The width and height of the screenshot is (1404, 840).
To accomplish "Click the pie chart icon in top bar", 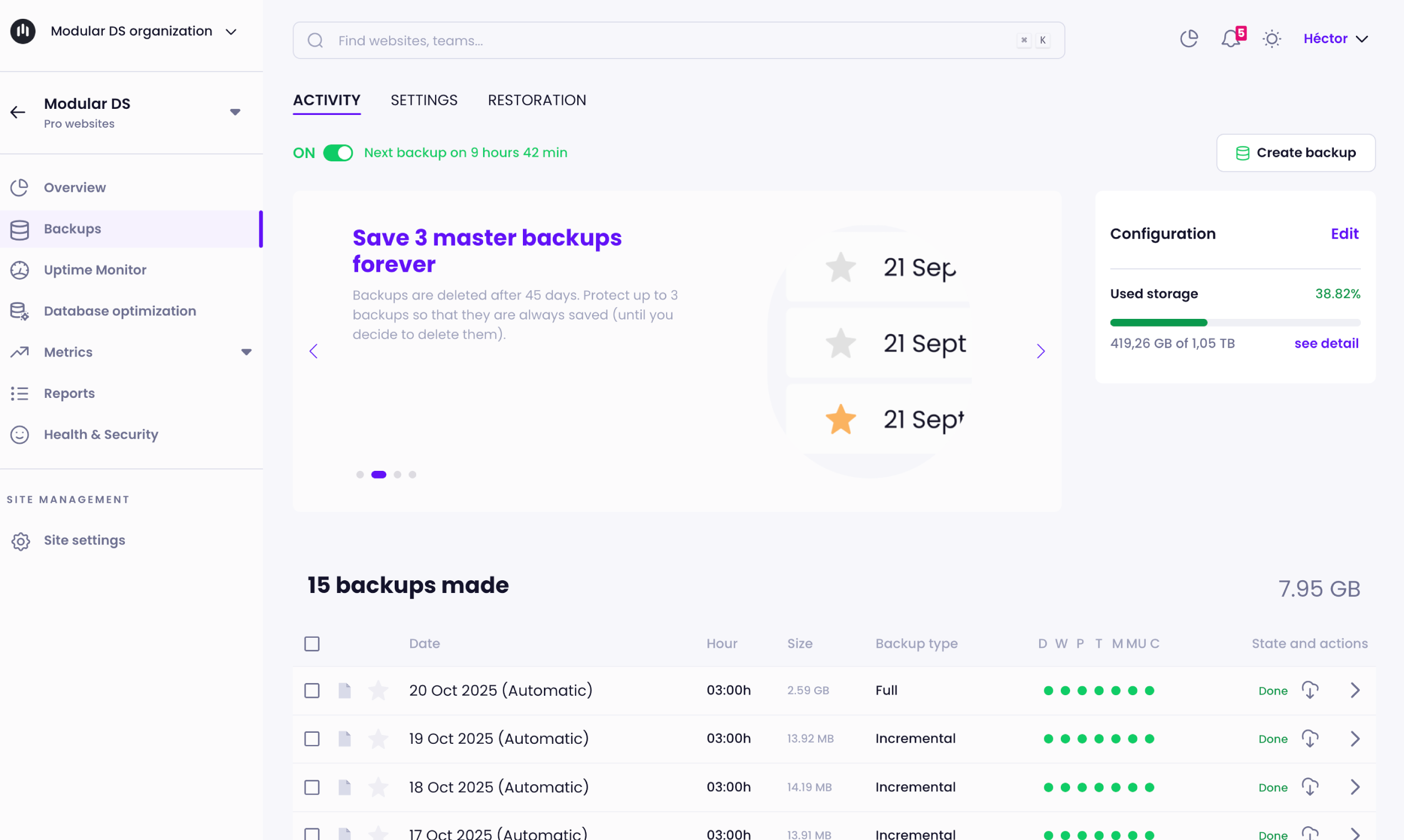I will tap(1189, 39).
